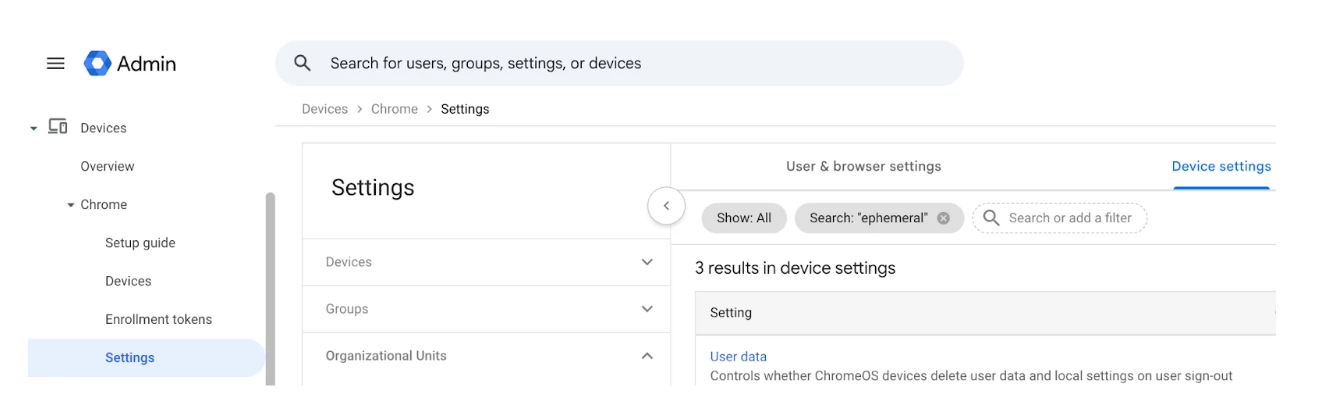1328x414 pixels.
Task: Collapse the Chrome sidebar subsection
Action: click(x=71, y=205)
